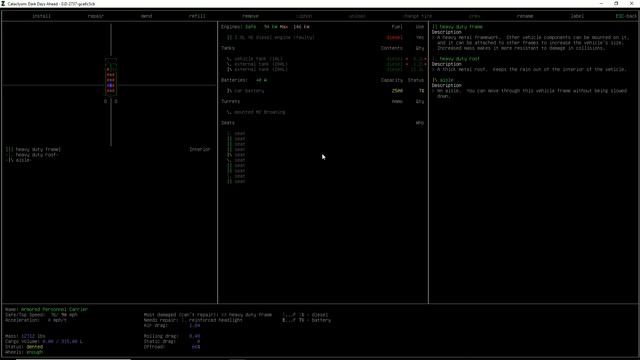
Task: Select the vehicle tank row under Tanks
Action: click(x=325, y=59)
